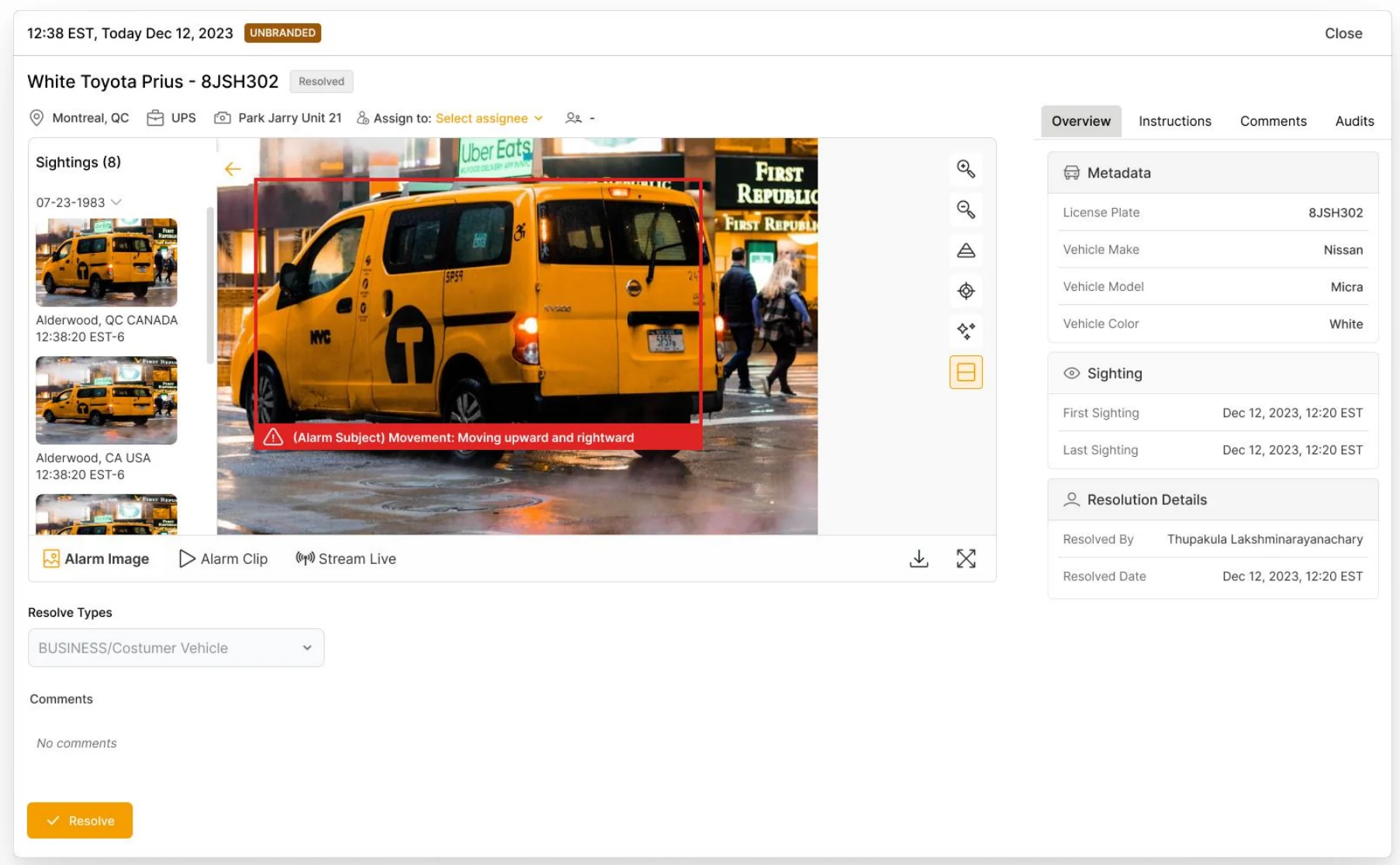Click the eye icon beside Sighting

pyautogui.click(x=1071, y=373)
